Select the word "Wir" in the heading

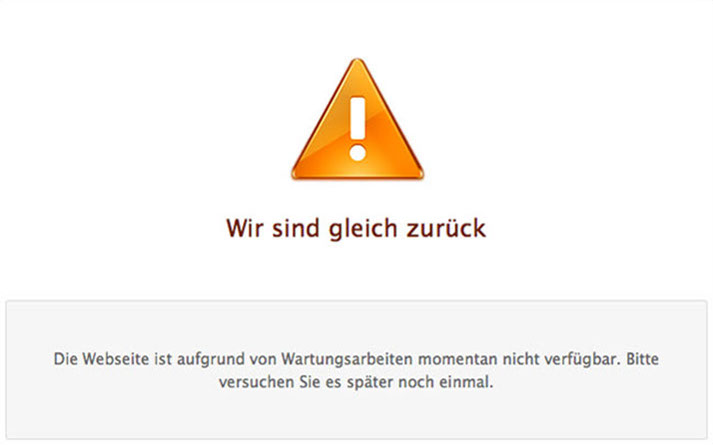[245, 228]
